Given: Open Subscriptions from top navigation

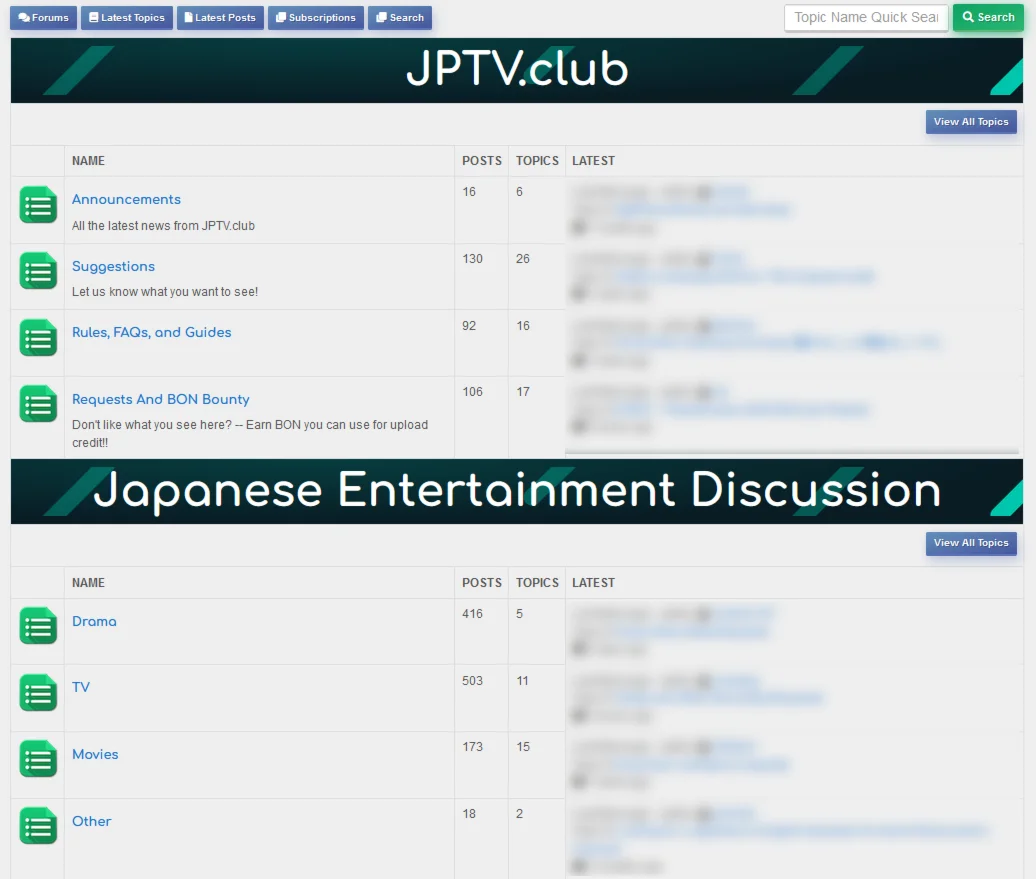Looking at the screenshot, I should coord(316,18).
